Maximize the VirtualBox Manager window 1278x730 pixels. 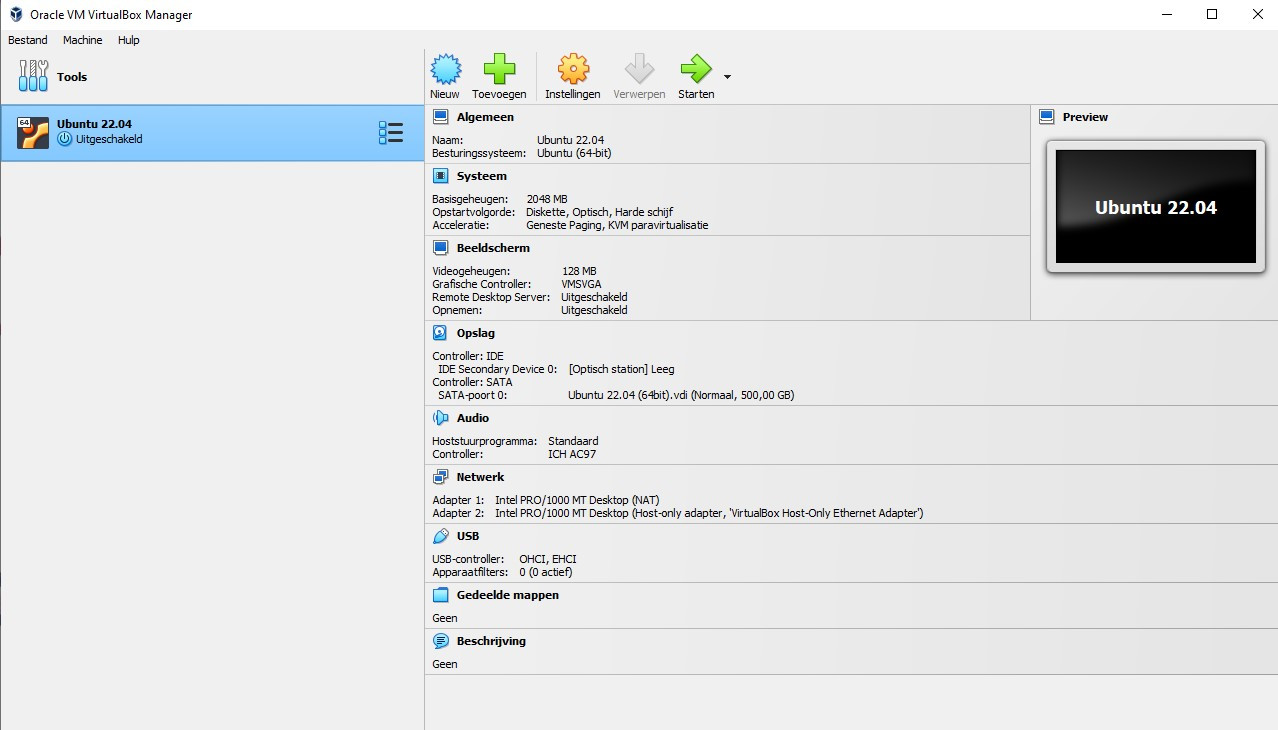click(1212, 14)
